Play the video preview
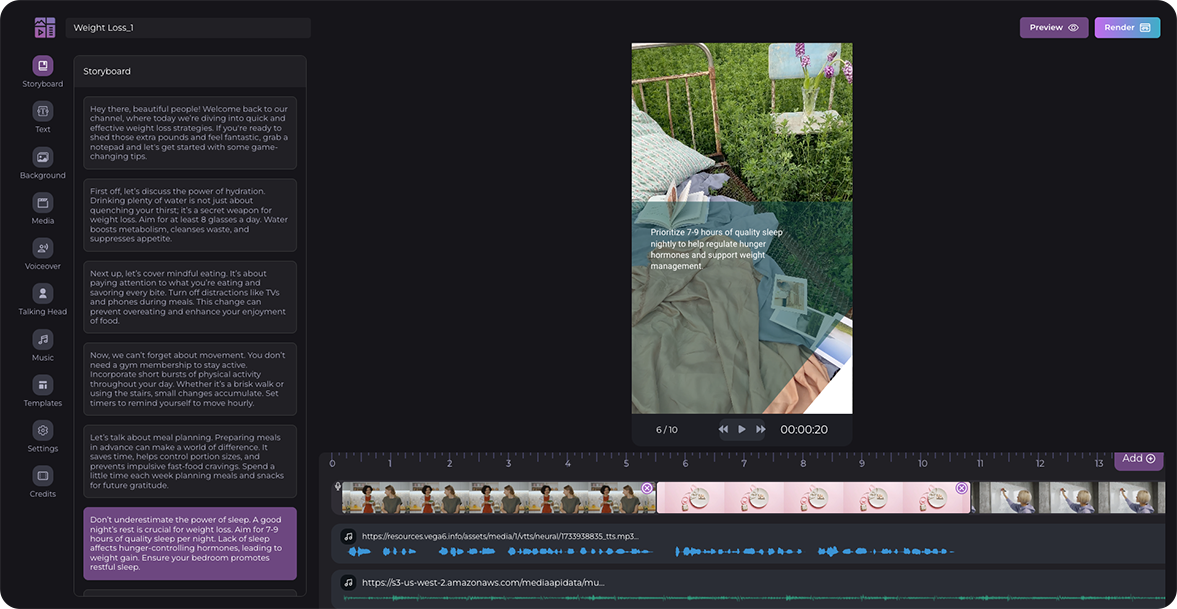This screenshot has height=609, width=1177. (x=741, y=429)
